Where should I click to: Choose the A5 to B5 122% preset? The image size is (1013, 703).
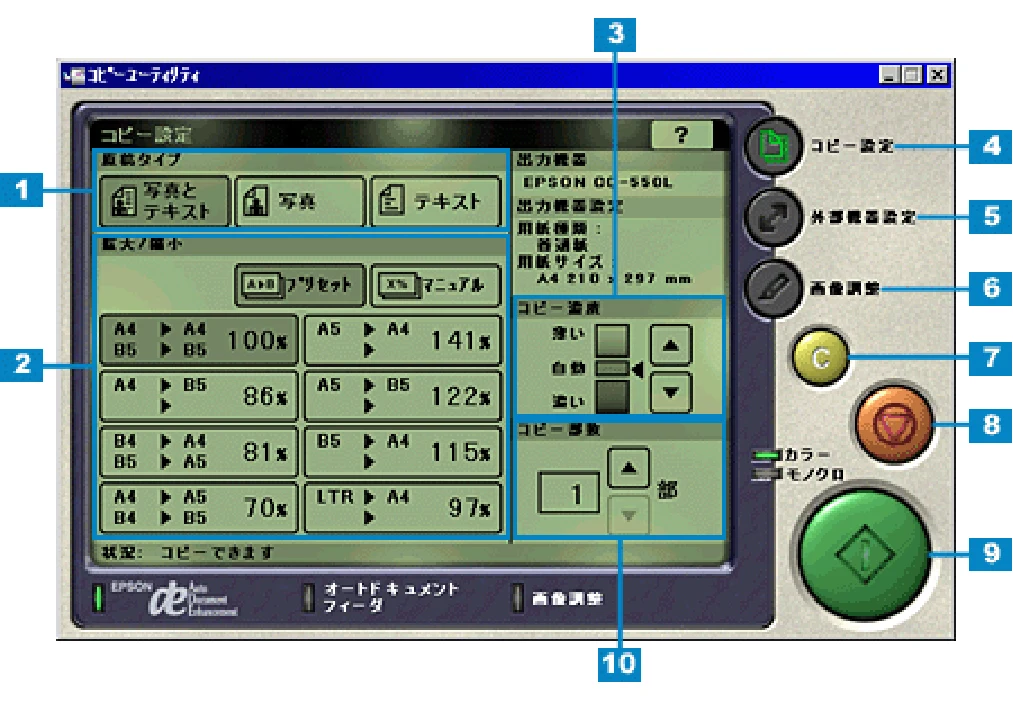(x=403, y=395)
